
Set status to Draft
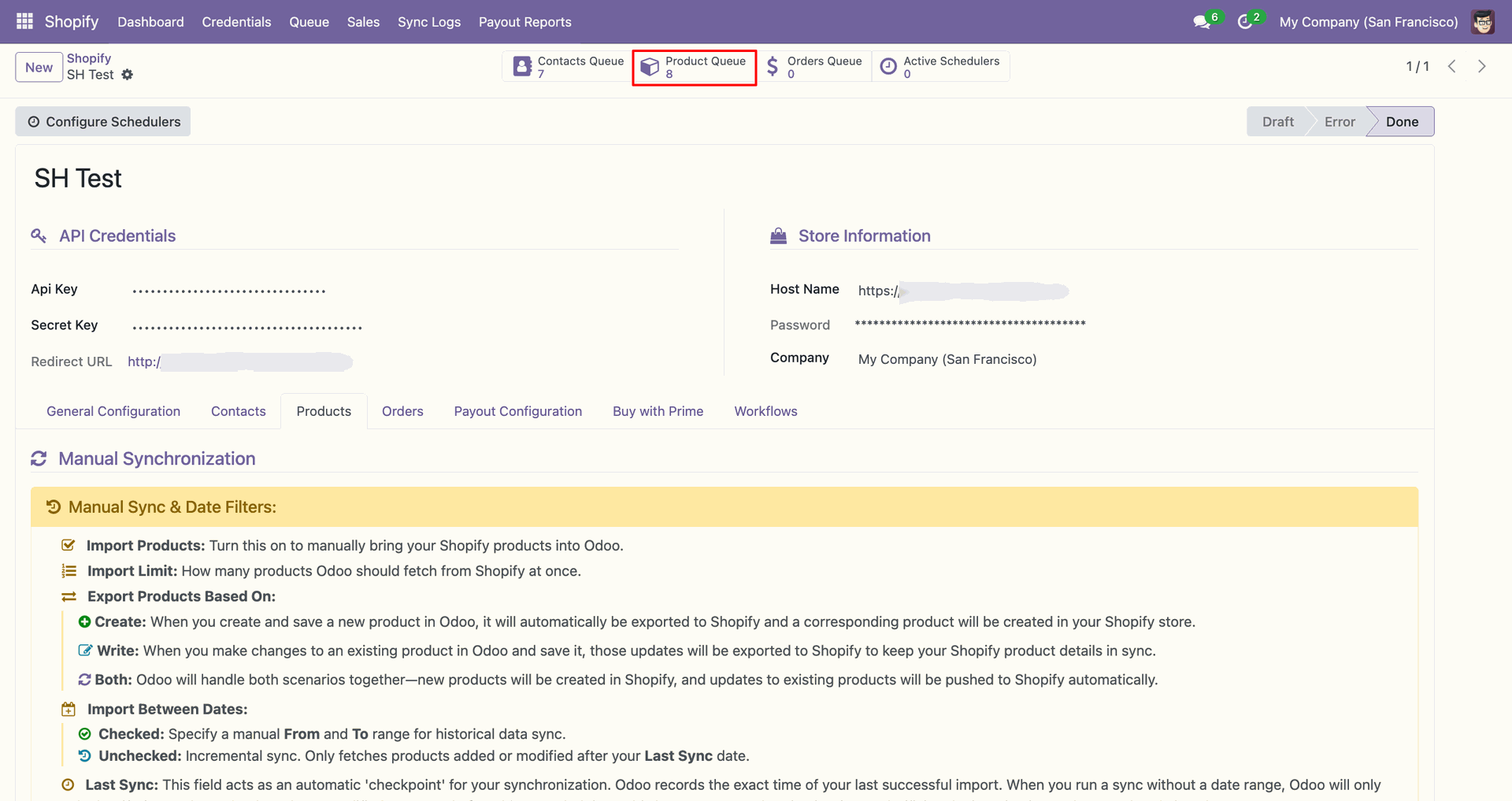point(1277,121)
